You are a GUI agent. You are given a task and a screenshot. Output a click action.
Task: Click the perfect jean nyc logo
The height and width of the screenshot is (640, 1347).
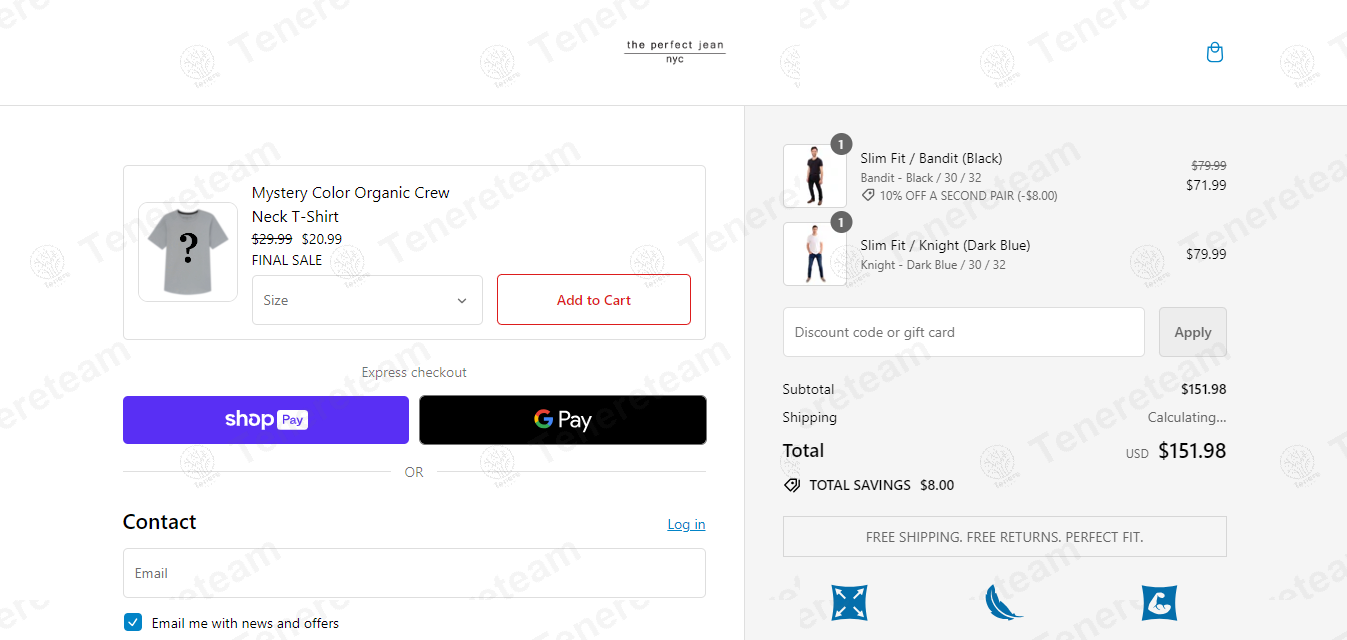(675, 51)
